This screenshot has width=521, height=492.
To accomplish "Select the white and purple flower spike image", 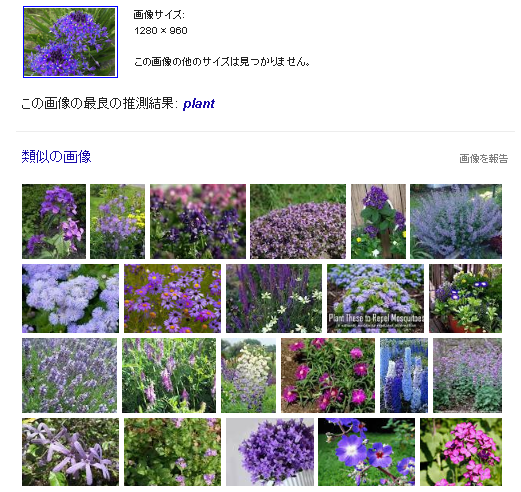I will (248, 375).
